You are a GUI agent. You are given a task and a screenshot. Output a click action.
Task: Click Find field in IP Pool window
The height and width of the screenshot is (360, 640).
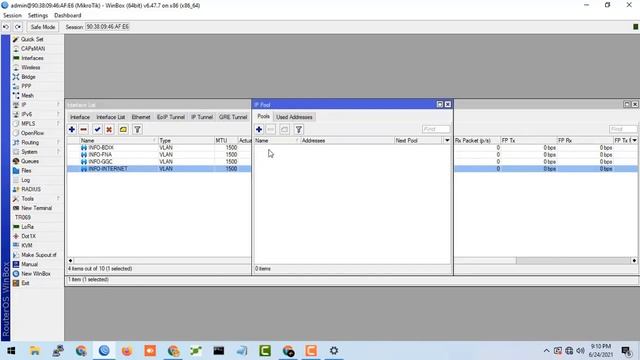tap(436, 129)
